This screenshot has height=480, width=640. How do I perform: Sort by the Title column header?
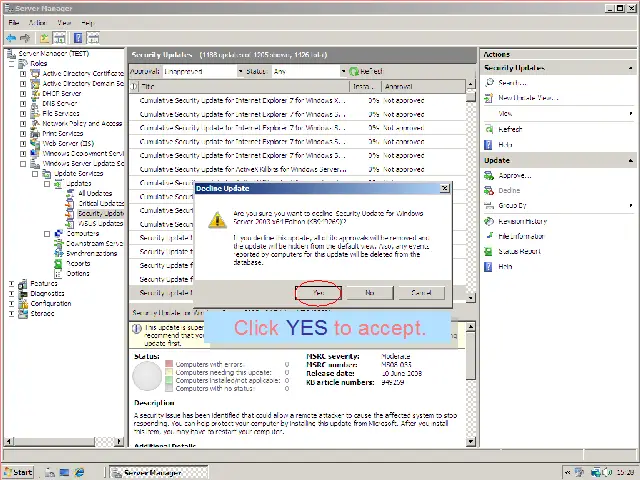pyautogui.click(x=244, y=86)
